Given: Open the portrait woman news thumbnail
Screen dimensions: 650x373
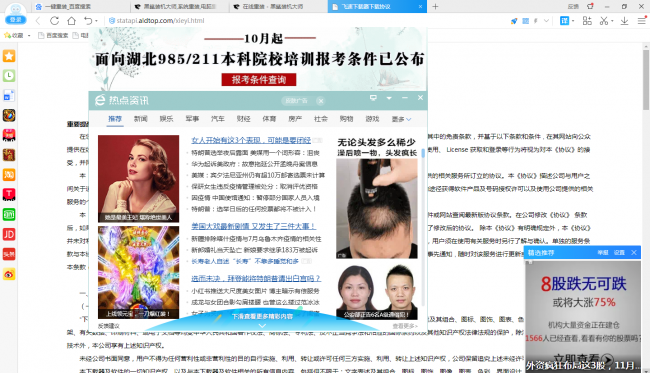Looking at the screenshot, I should pos(138,179).
